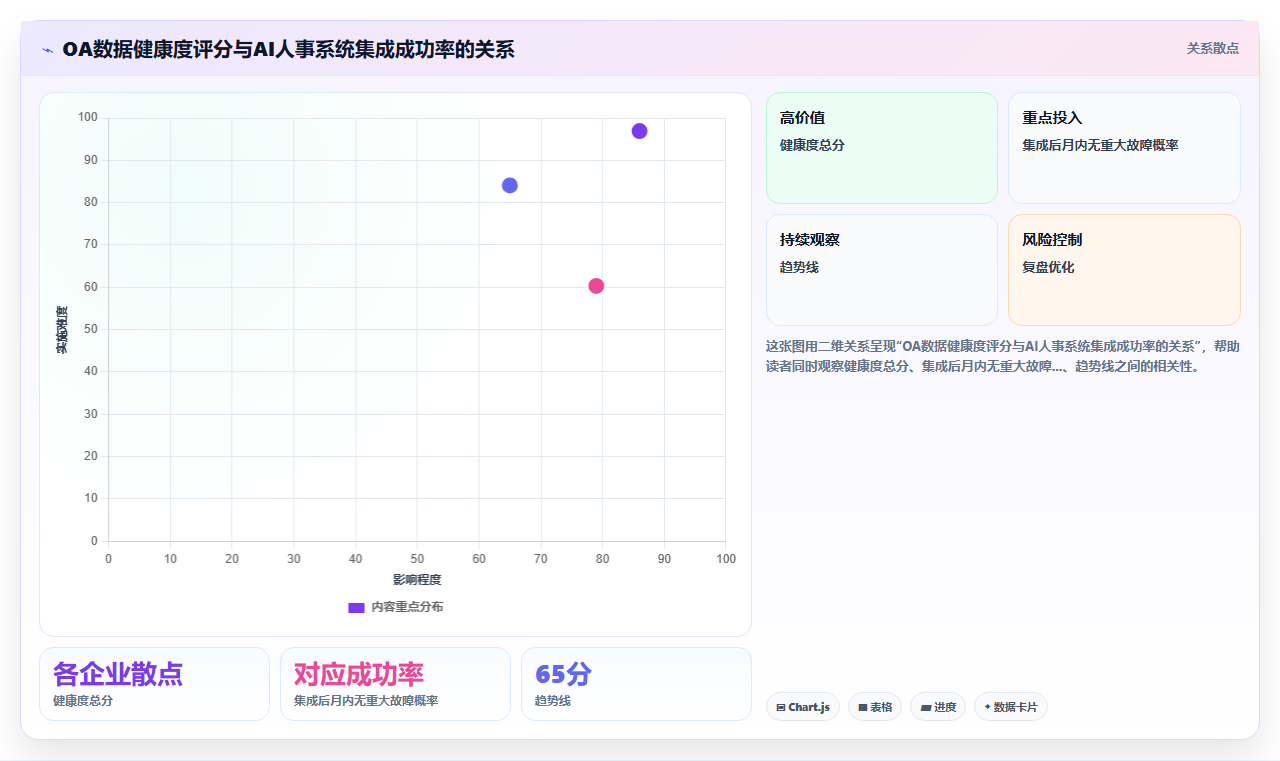This screenshot has width=1280, height=761.
Task: Click the lightning icon beside the title
Action: (48, 50)
